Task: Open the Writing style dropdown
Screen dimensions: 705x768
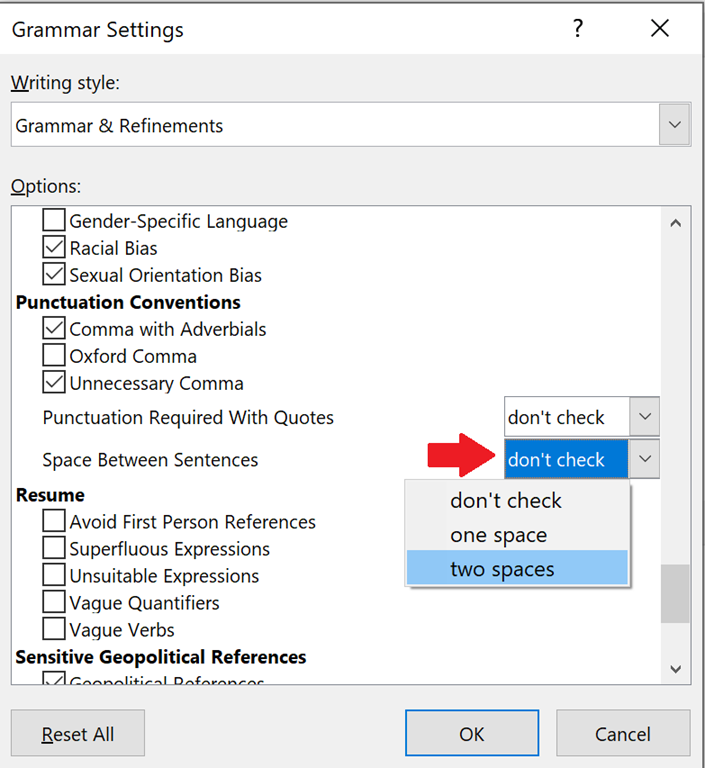Action: (x=675, y=126)
